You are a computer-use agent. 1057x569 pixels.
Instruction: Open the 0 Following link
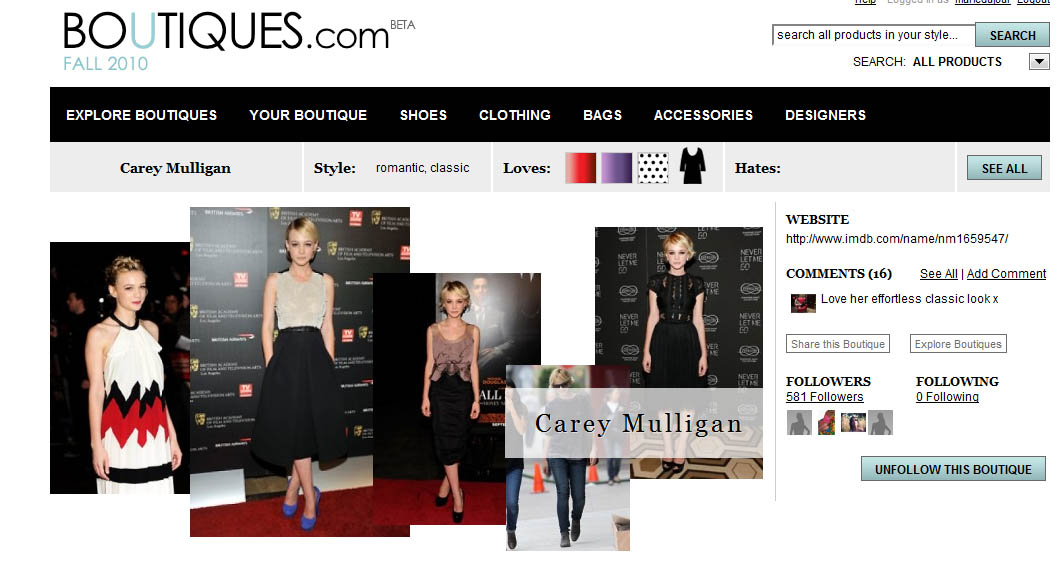[947, 397]
